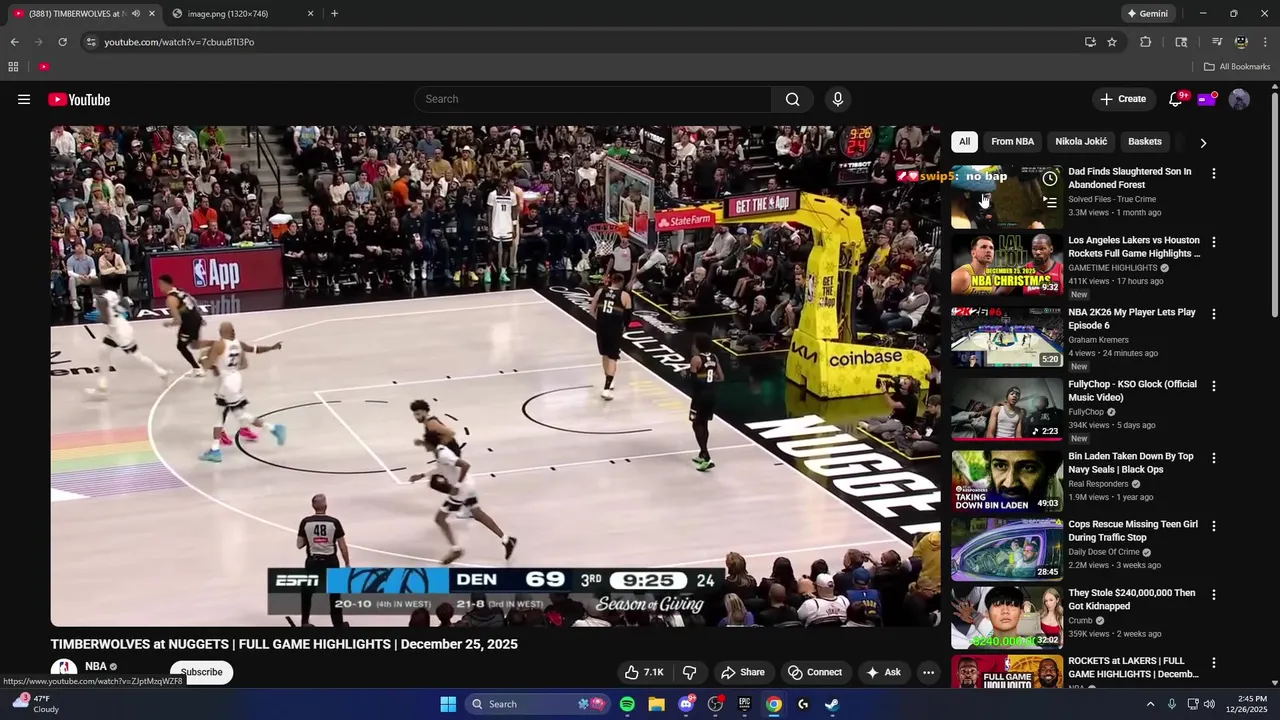The height and width of the screenshot is (720, 1280).
Task: Open a new browser tab
Action: pyautogui.click(x=334, y=14)
